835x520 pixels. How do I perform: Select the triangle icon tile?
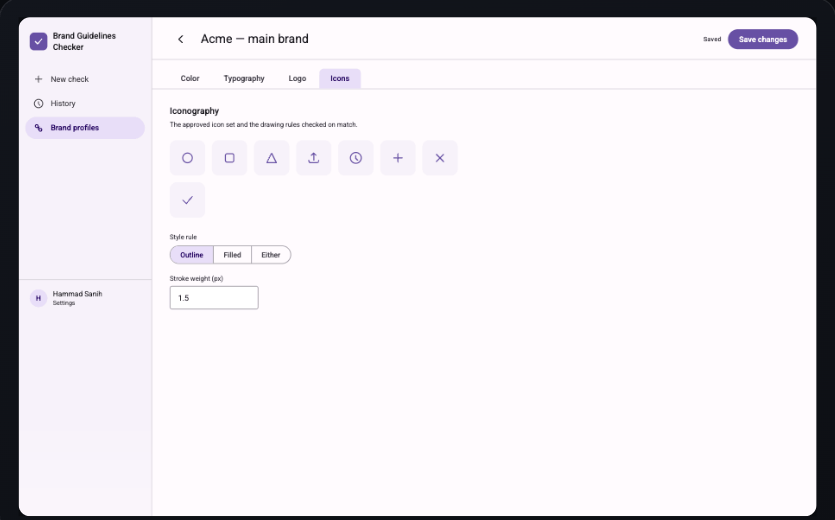272,158
